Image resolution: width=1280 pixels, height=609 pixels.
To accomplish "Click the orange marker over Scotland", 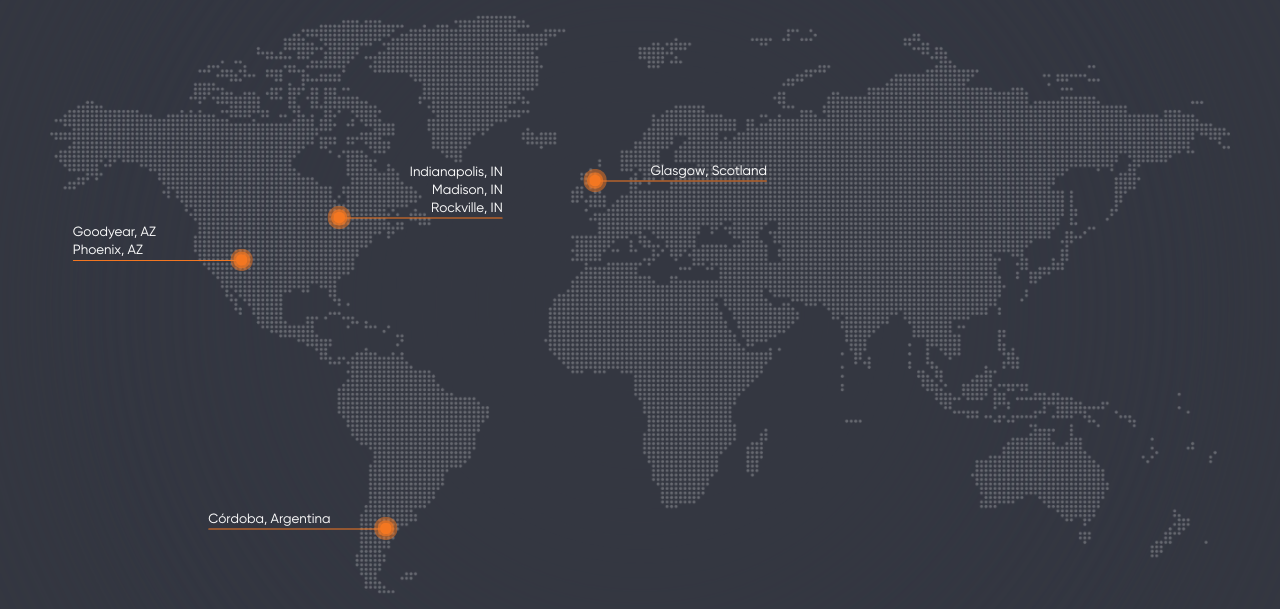I will tap(595, 181).
